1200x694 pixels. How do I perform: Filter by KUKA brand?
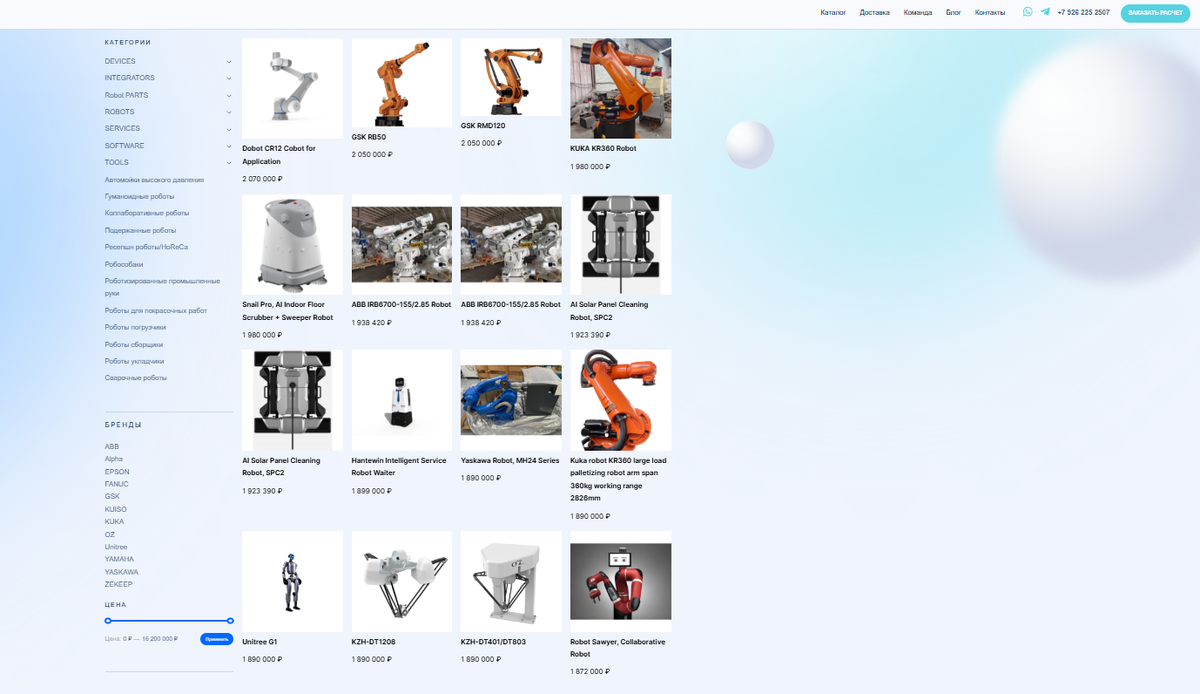pyautogui.click(x=114, y=521)
